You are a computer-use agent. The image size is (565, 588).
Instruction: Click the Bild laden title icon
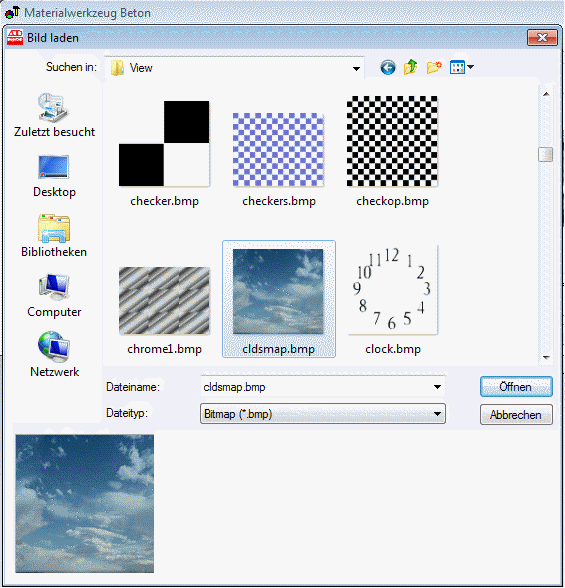pos(15,38)
